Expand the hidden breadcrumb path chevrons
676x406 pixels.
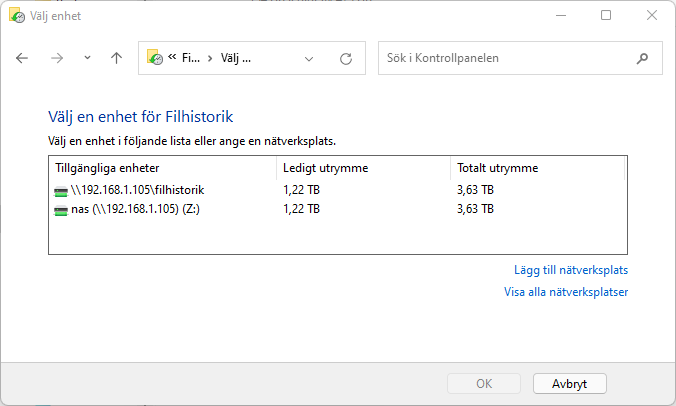point(173,58)
